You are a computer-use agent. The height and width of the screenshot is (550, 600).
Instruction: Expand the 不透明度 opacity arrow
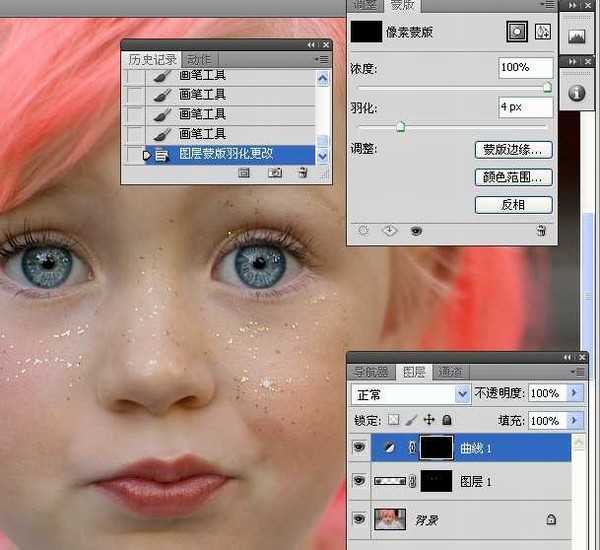coord(575,394)
